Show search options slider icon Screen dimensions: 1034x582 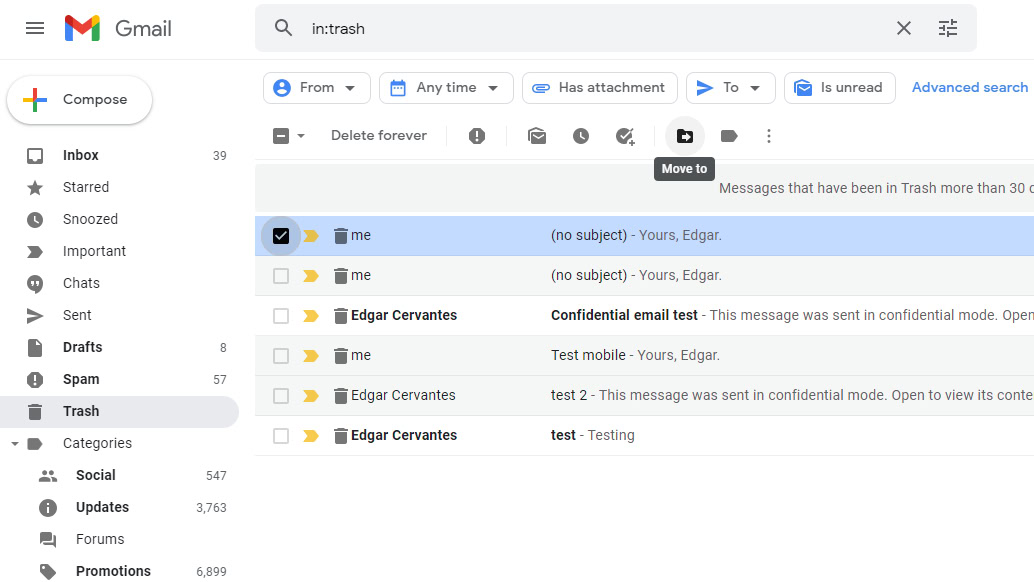948,28
